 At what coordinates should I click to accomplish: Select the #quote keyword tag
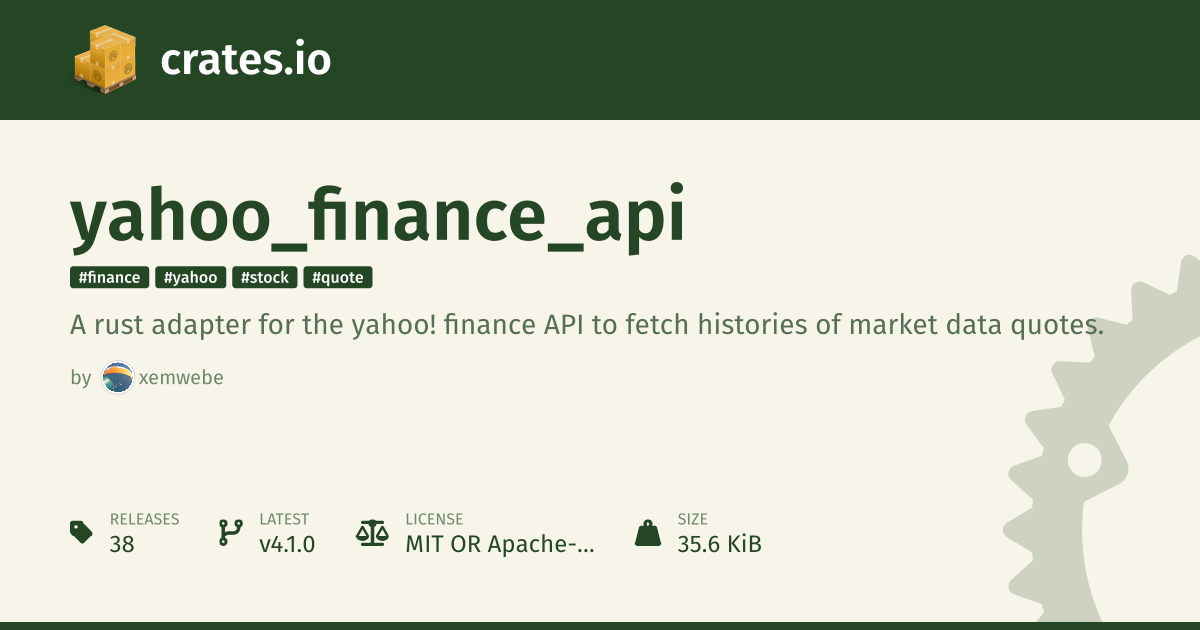(338, 277)
